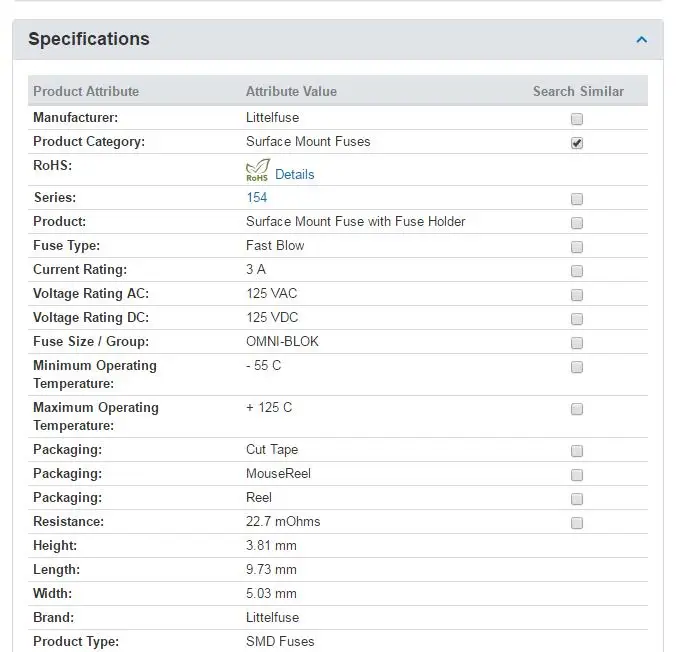The height and width of the screenshot is (652, 679).
Task: Check the Resistance 22.7 mOhms box
Action: pos(577,523)
